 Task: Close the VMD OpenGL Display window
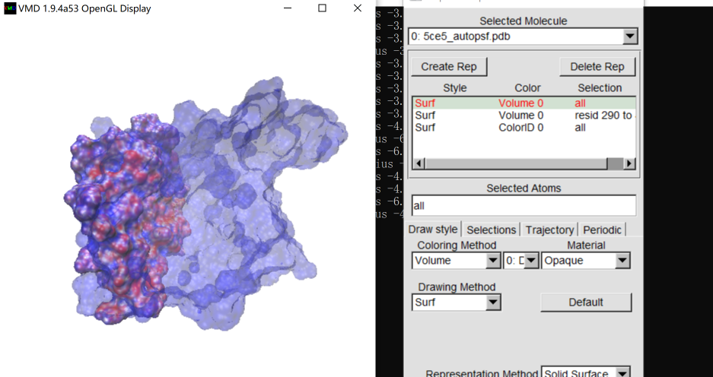[x=357, y=8]
